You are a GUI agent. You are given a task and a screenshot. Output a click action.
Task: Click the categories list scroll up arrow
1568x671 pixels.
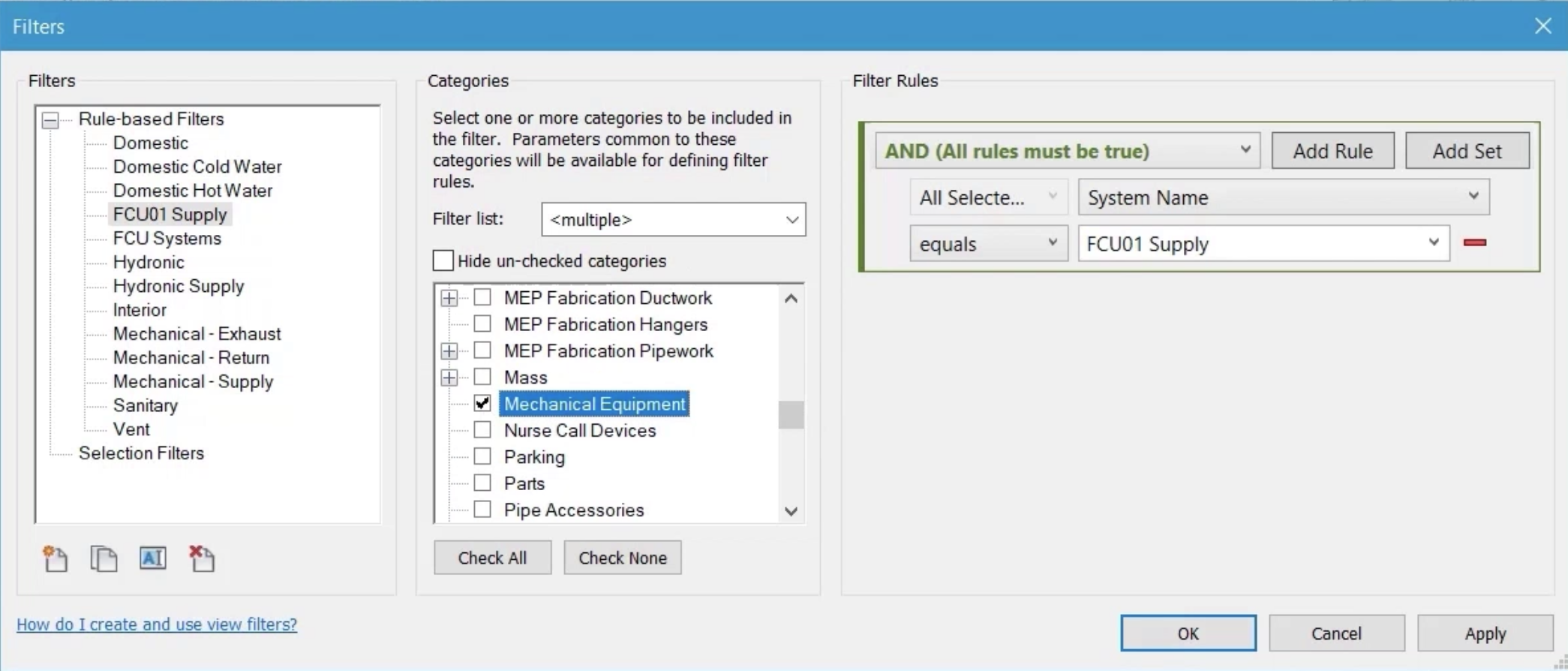pos(791,298)
